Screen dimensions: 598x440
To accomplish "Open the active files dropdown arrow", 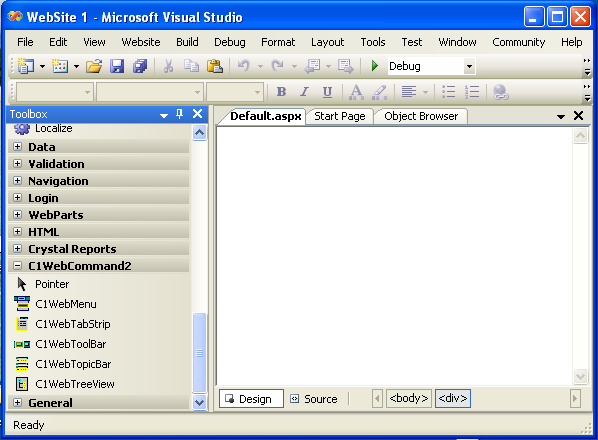I will coord(561,116).
